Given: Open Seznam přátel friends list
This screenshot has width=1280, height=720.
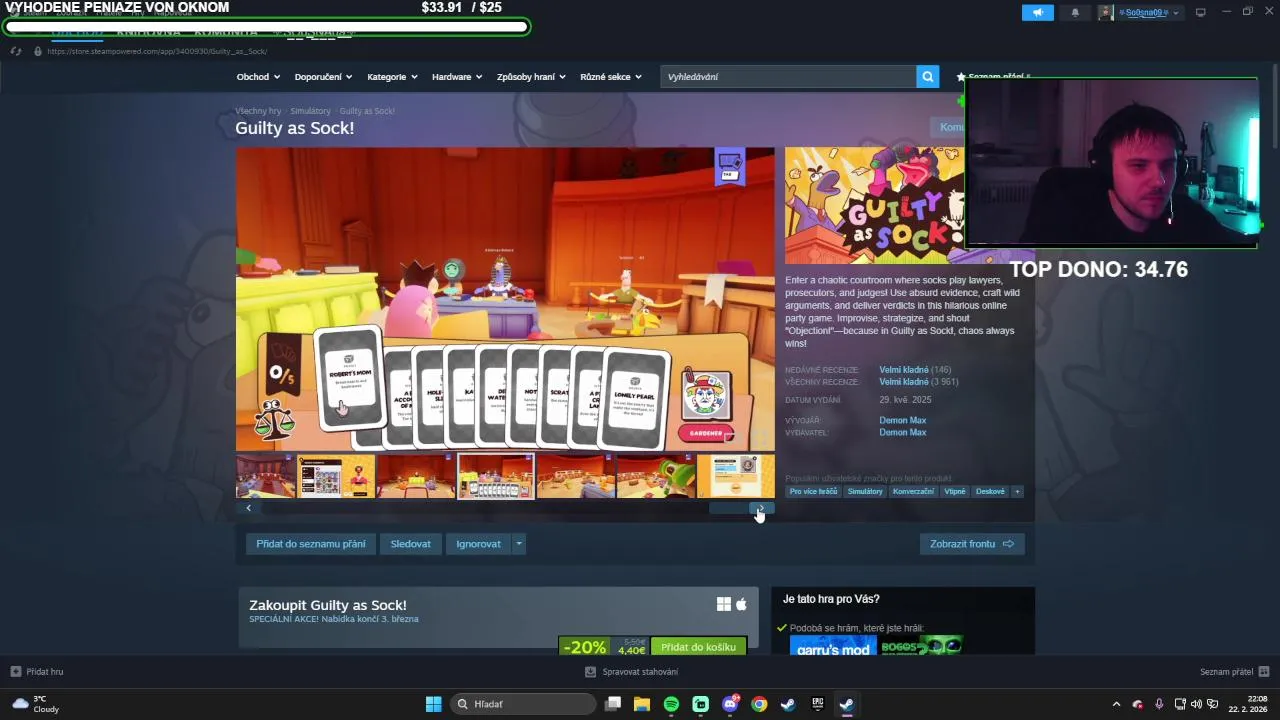Looking at the screenshot, I should 1234,672.
